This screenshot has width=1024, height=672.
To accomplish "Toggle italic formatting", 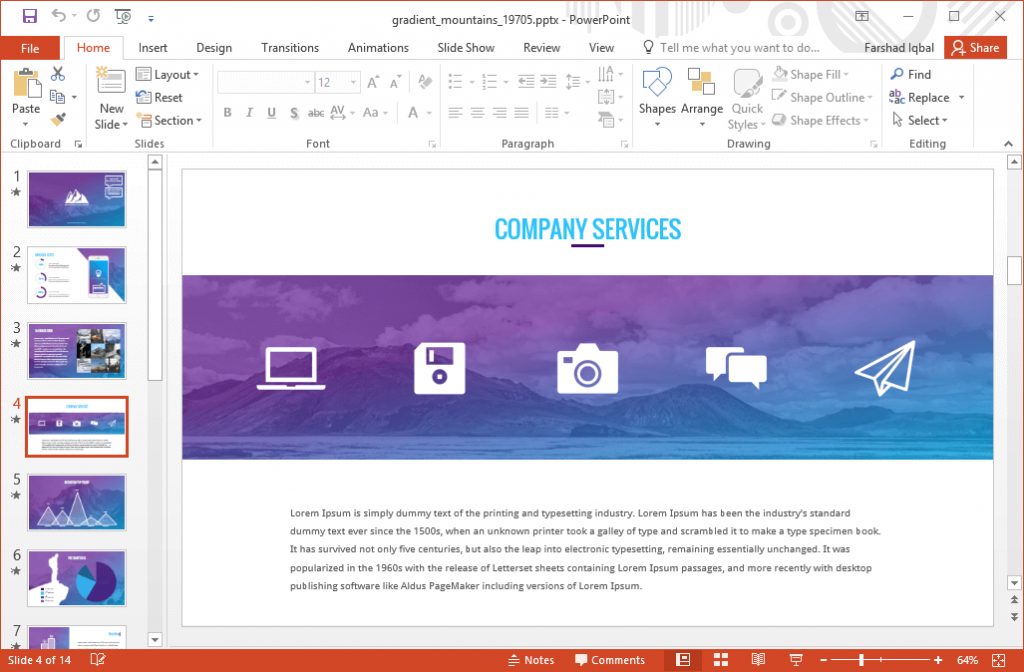I will tap(248, 112).
